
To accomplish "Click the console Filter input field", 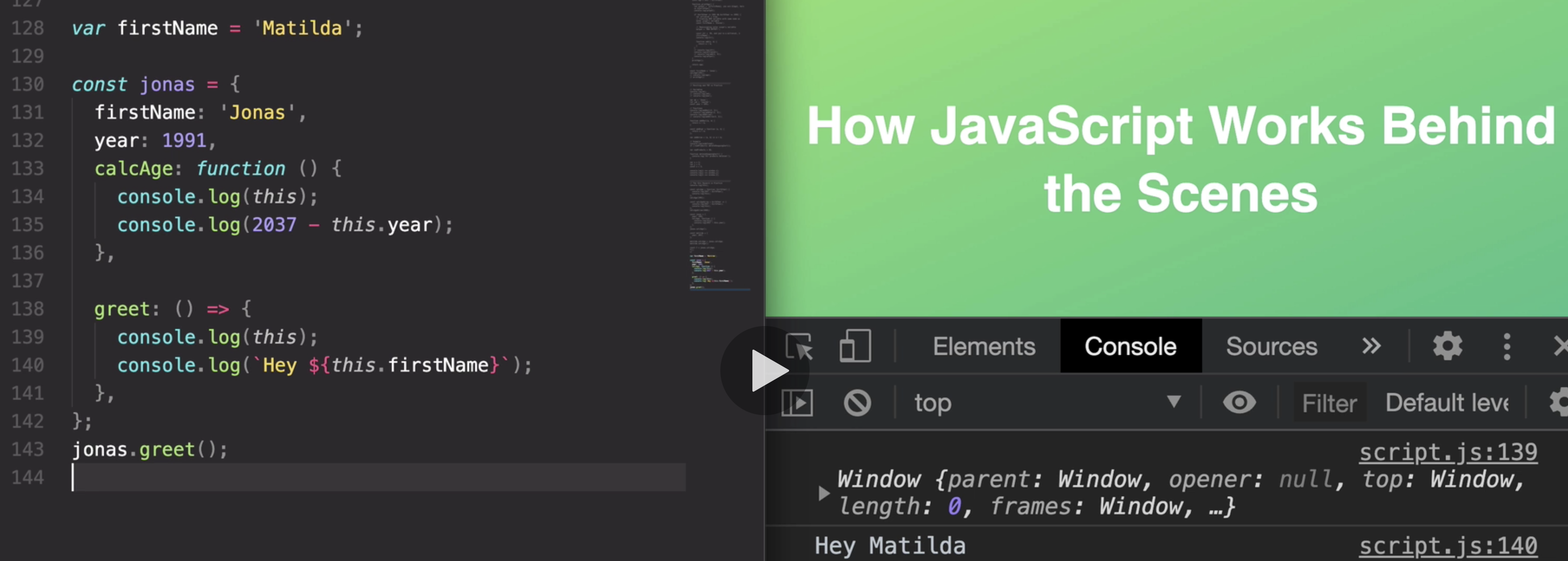I will click(1330, 403).
